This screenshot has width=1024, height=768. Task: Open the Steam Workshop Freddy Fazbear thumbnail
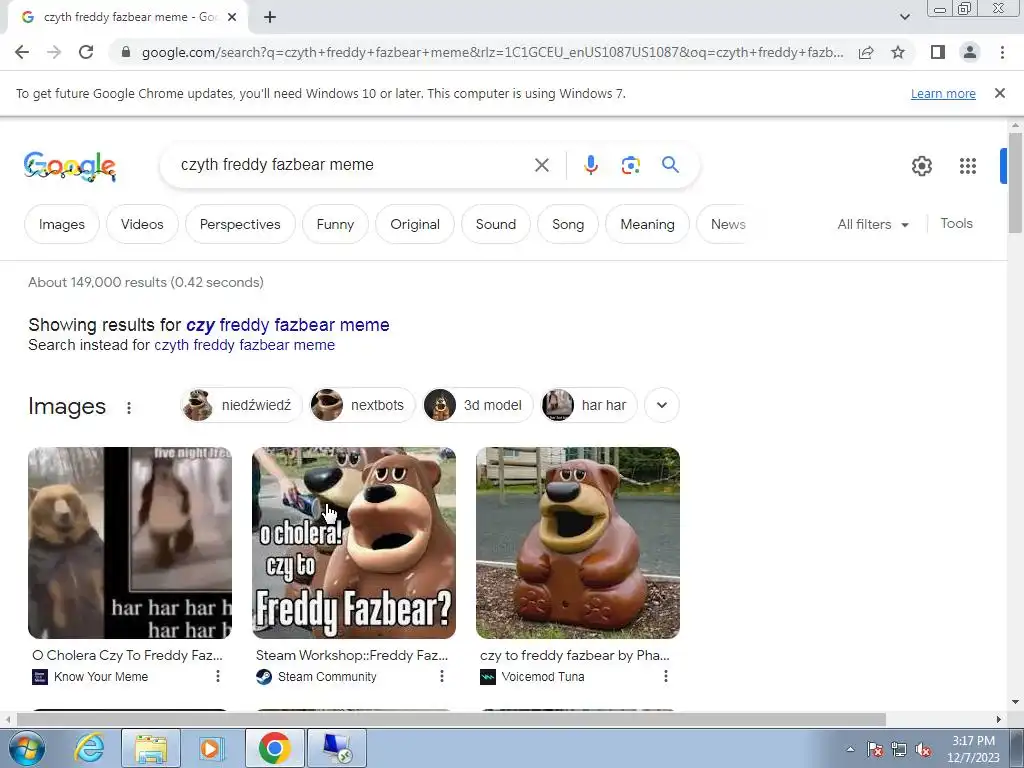click(x=353, y=543)
